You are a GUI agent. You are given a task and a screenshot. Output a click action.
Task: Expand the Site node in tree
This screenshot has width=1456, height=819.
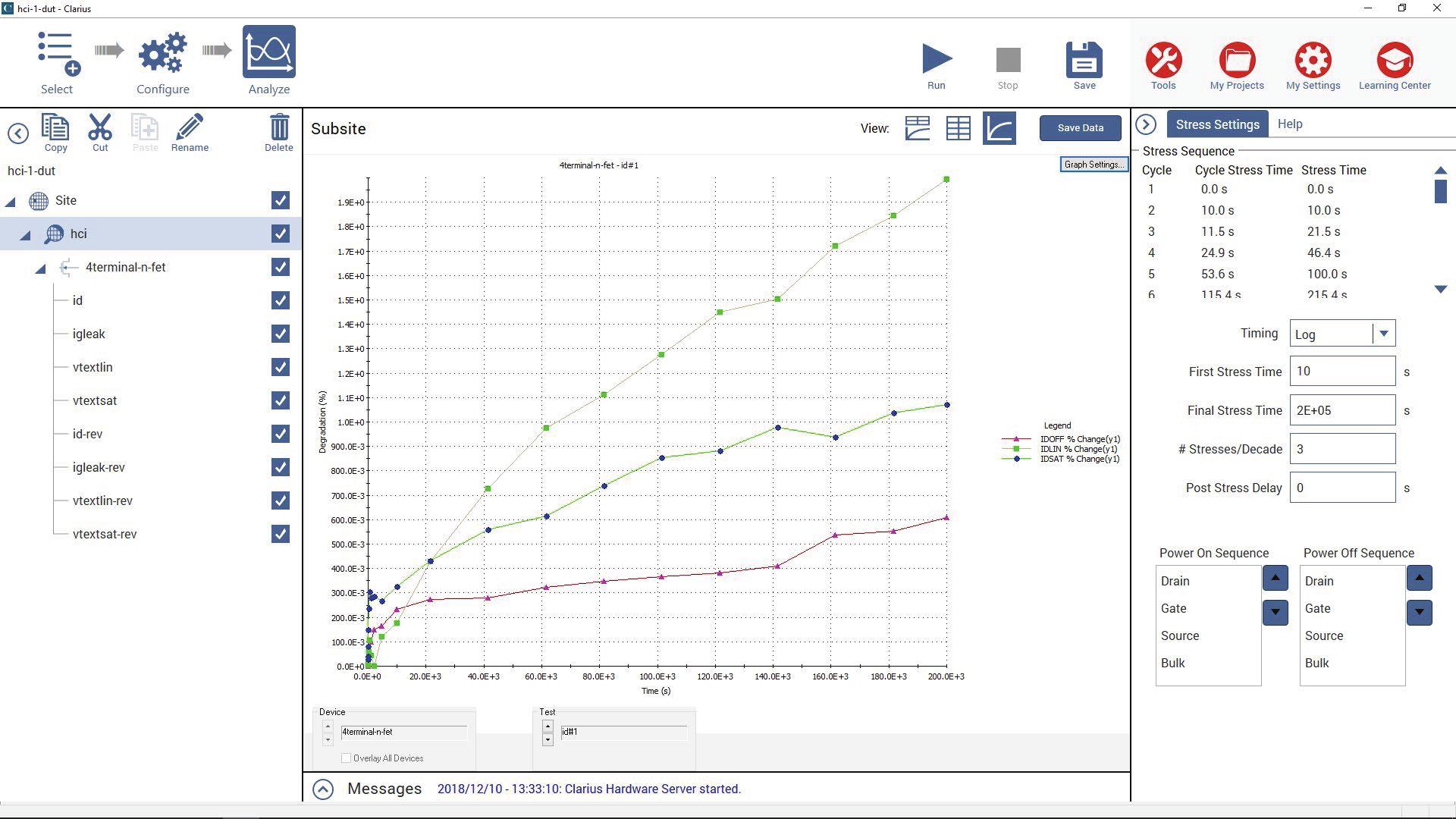10,199
